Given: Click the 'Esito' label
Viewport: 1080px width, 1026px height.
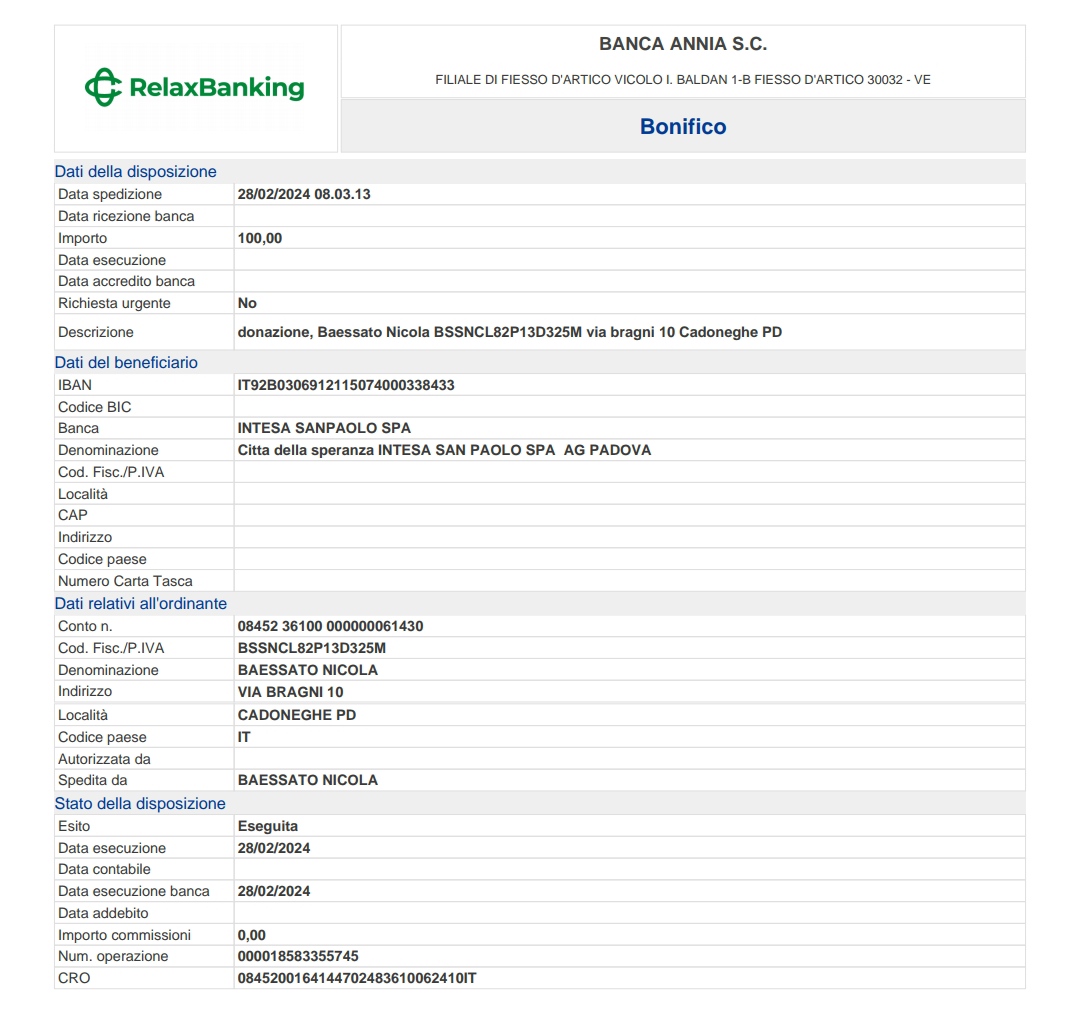Looking at the screenshot, I should (74, 826).
